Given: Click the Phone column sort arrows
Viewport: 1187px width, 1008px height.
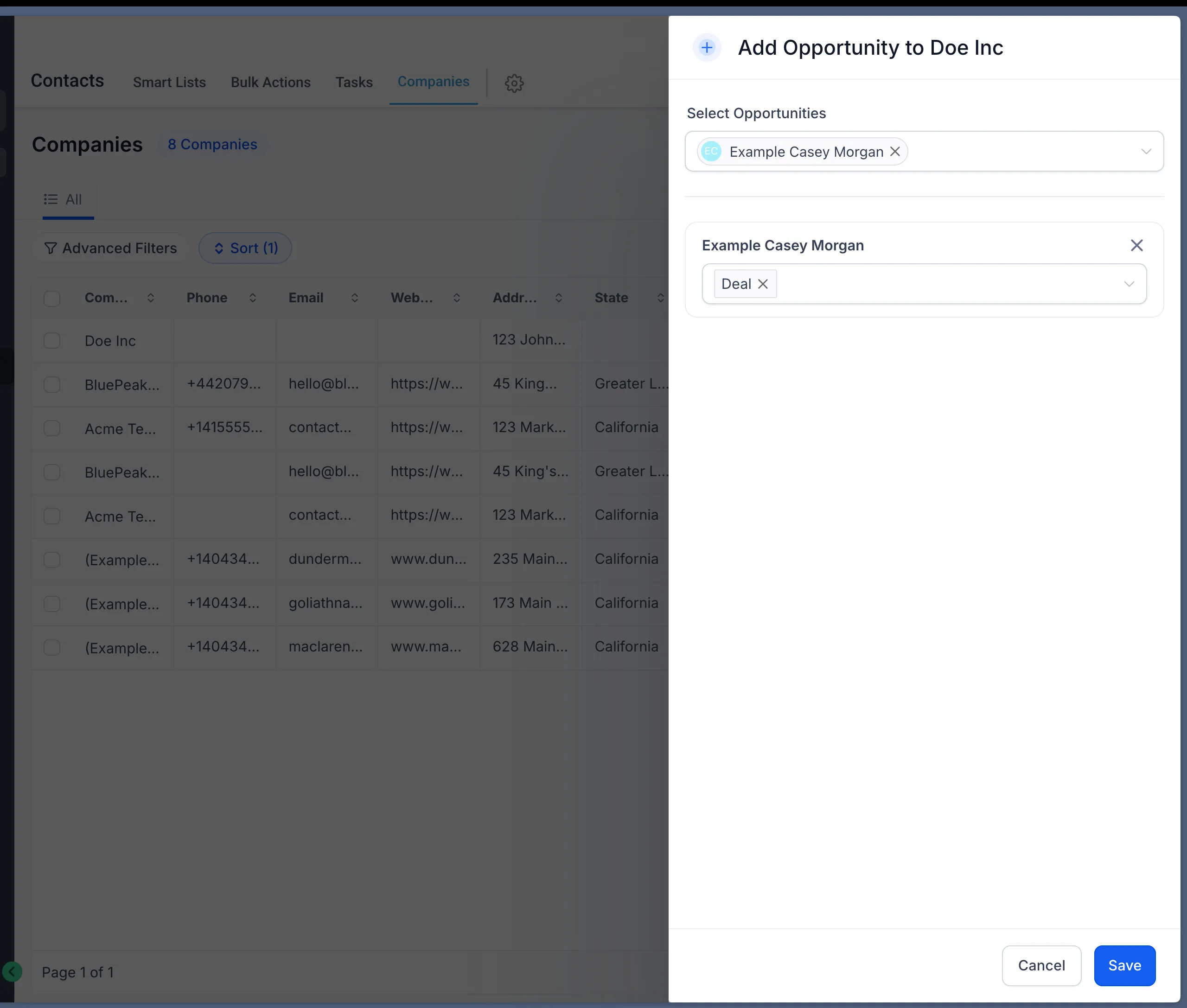Looking at the screenshot, I should pos(253,298).
